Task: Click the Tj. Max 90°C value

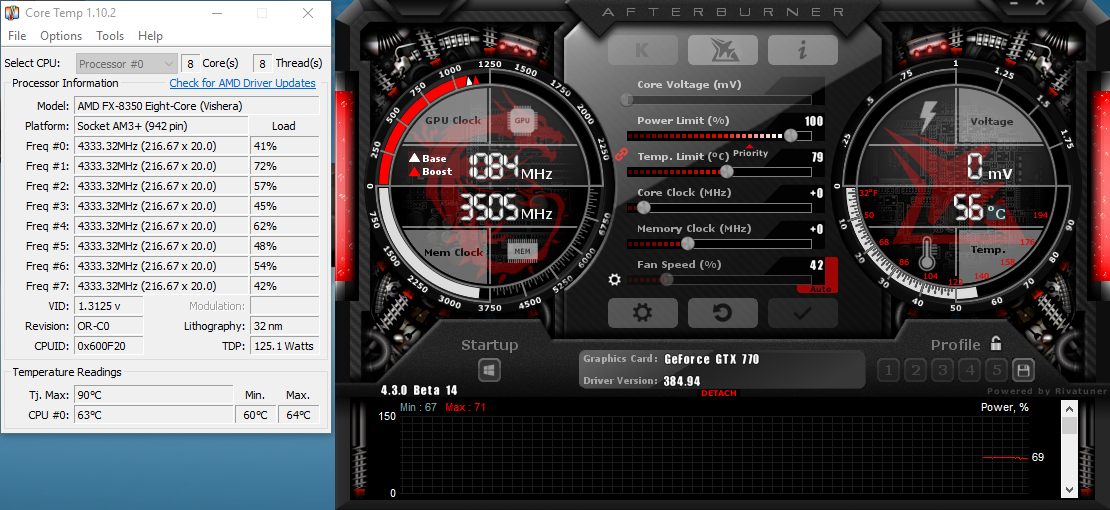Action: point(154,395)
